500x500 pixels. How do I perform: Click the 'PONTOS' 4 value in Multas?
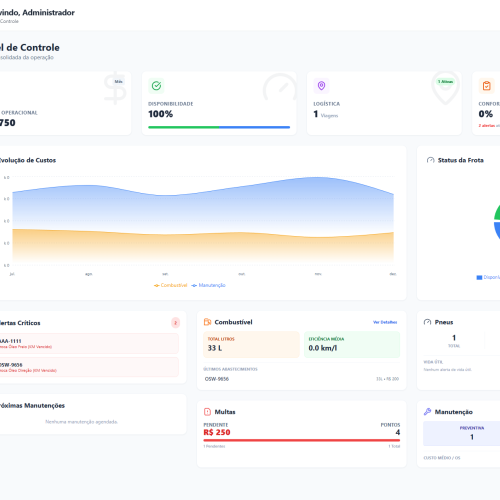pos(398,432)
